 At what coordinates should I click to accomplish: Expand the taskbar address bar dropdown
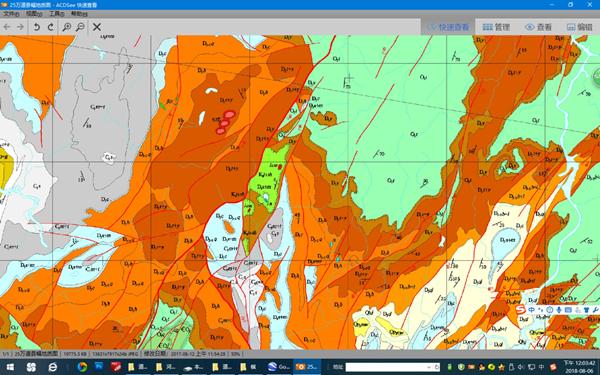(x=429, y=367)
